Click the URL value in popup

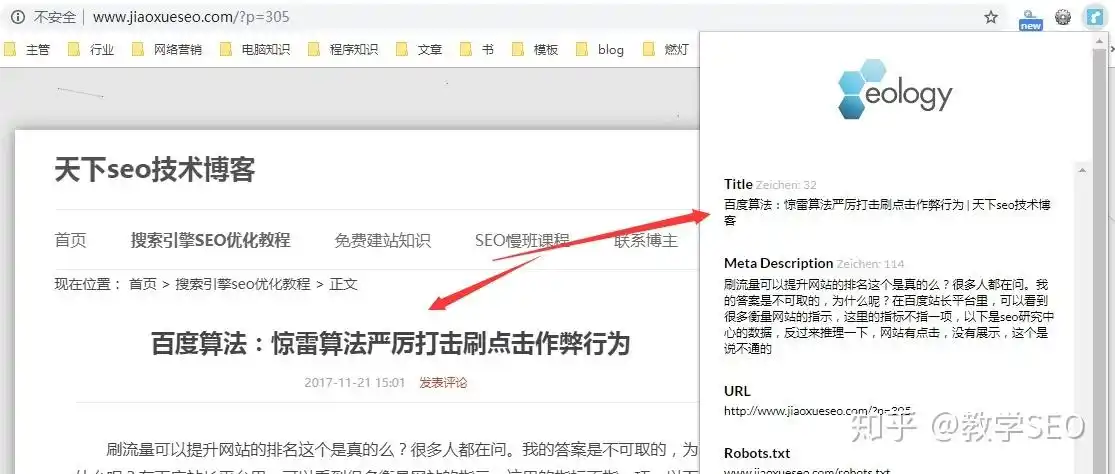click(818, 410)
